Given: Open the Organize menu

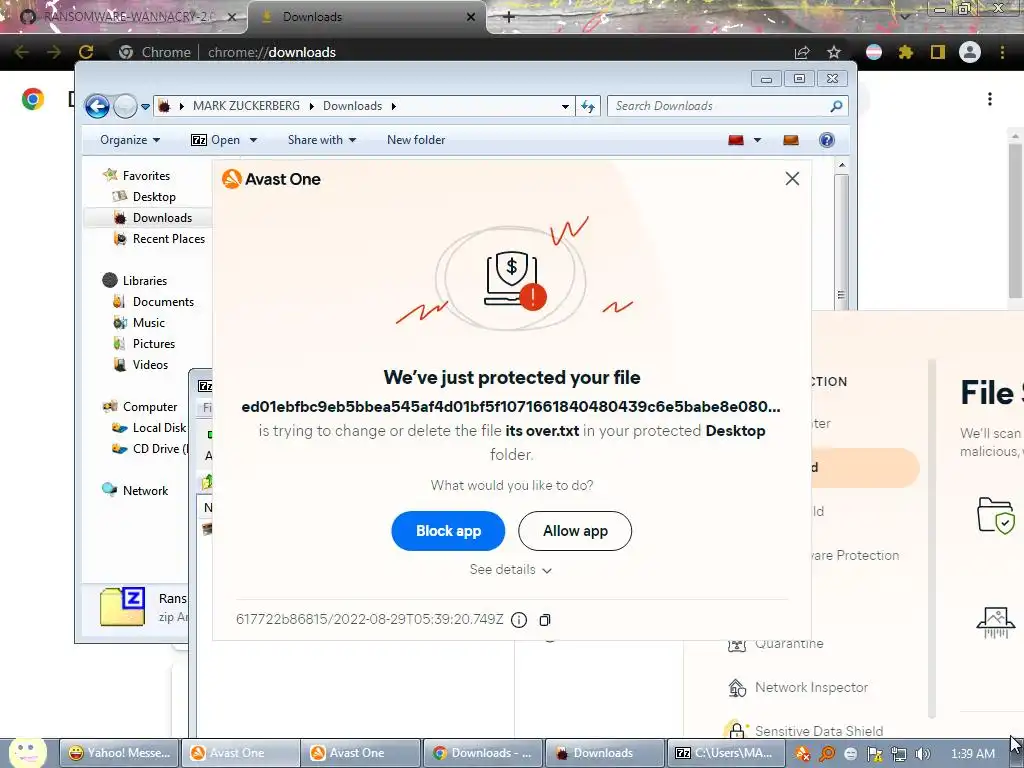Looking at the screenshot, I should pos(130,140).
